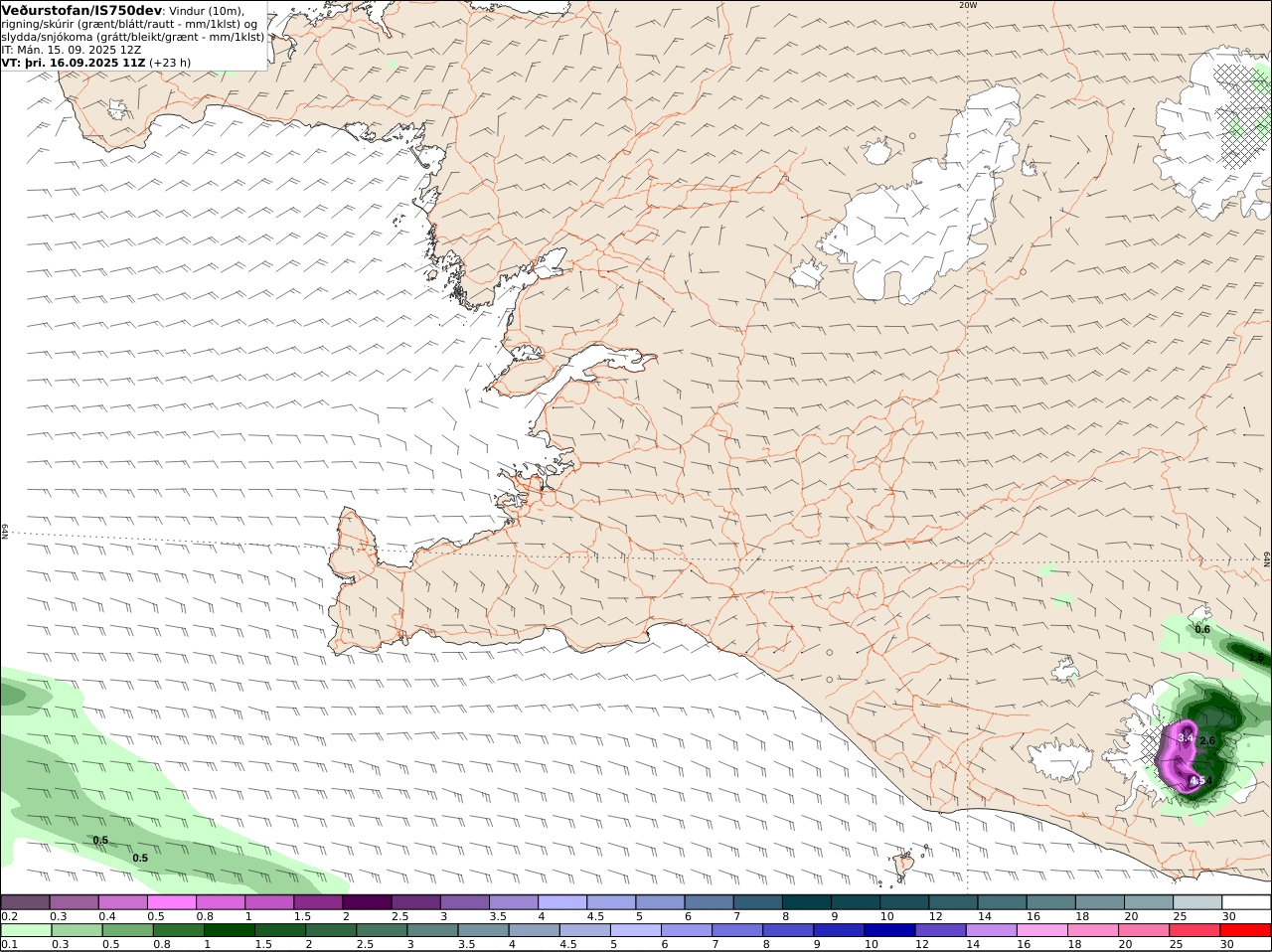Pick the bottom-row violet swatch at 14

pyautogui.click(x=992, y=930)
